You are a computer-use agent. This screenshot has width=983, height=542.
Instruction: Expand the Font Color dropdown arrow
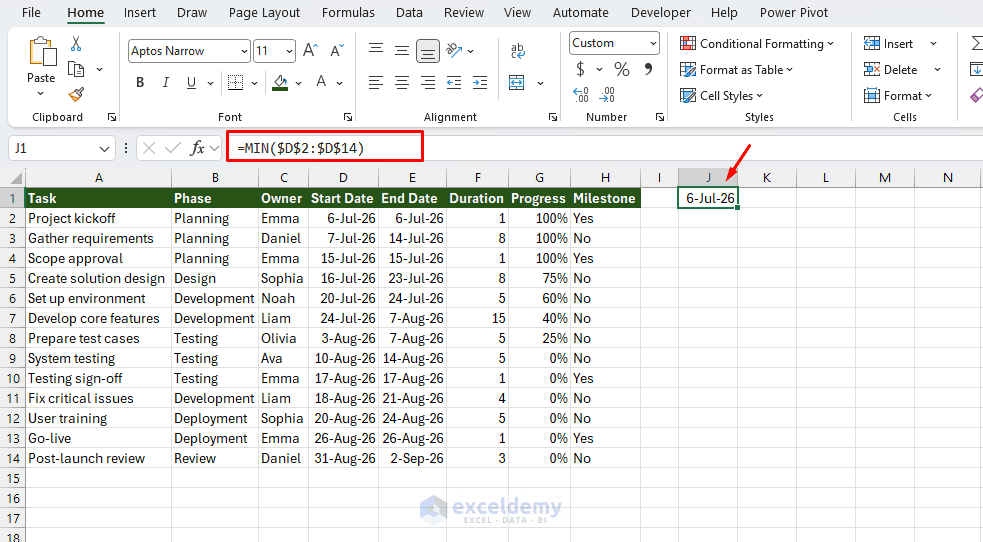point(339,83)
